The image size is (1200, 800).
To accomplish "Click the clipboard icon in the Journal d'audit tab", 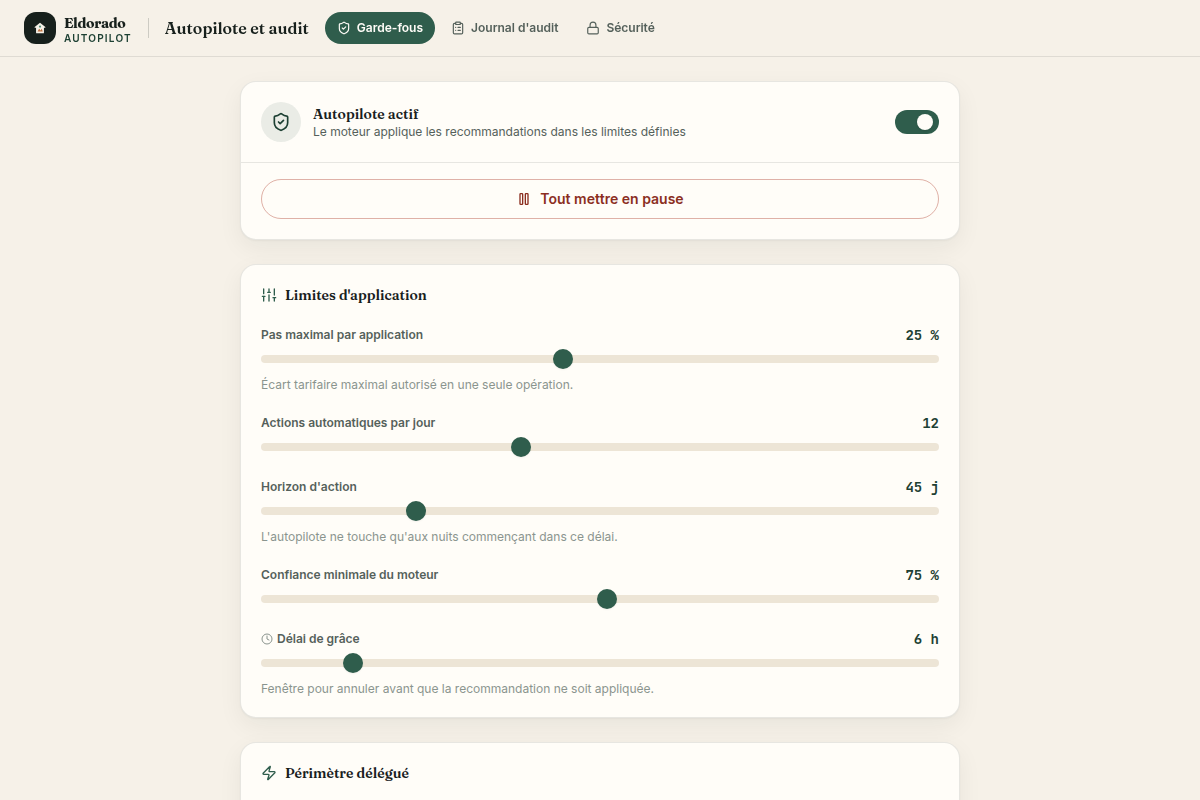I will (458, 28).
